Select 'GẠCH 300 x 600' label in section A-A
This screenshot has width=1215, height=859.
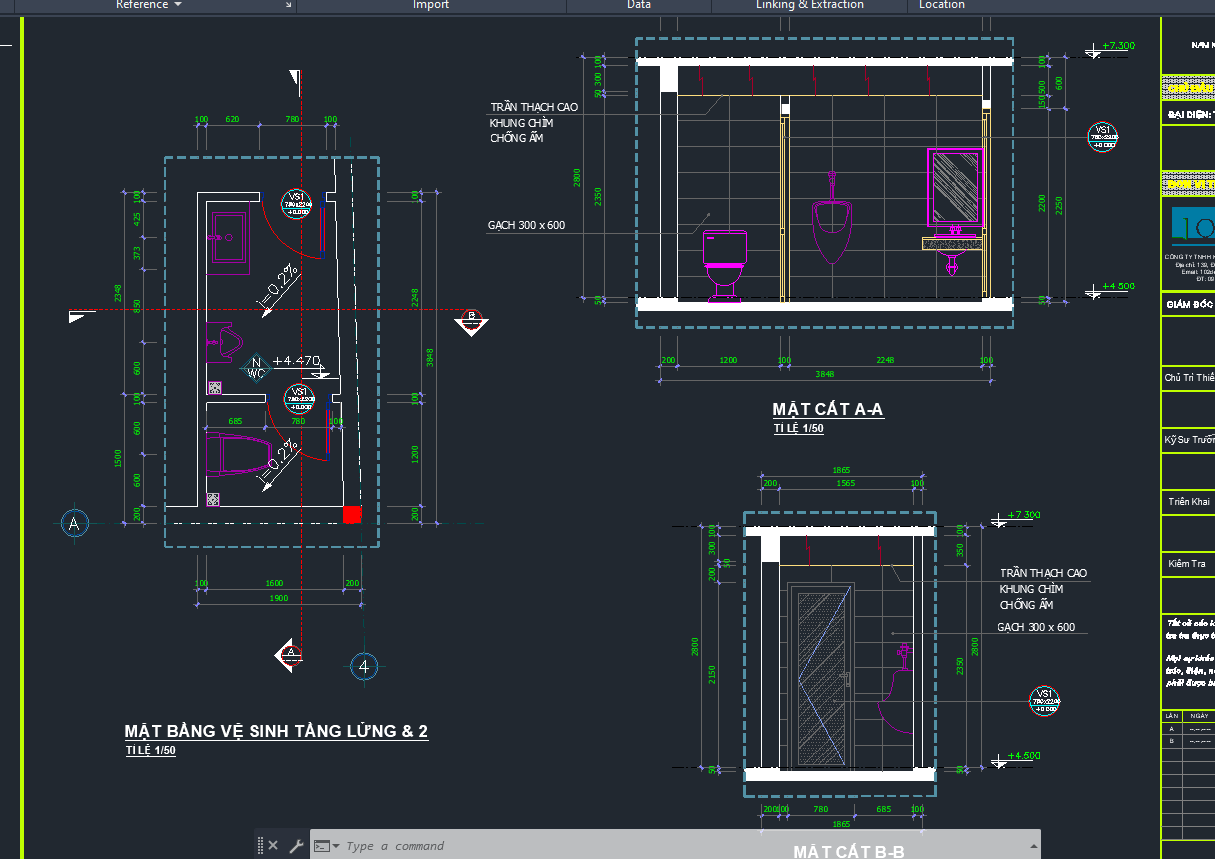(x=526, y=225)
